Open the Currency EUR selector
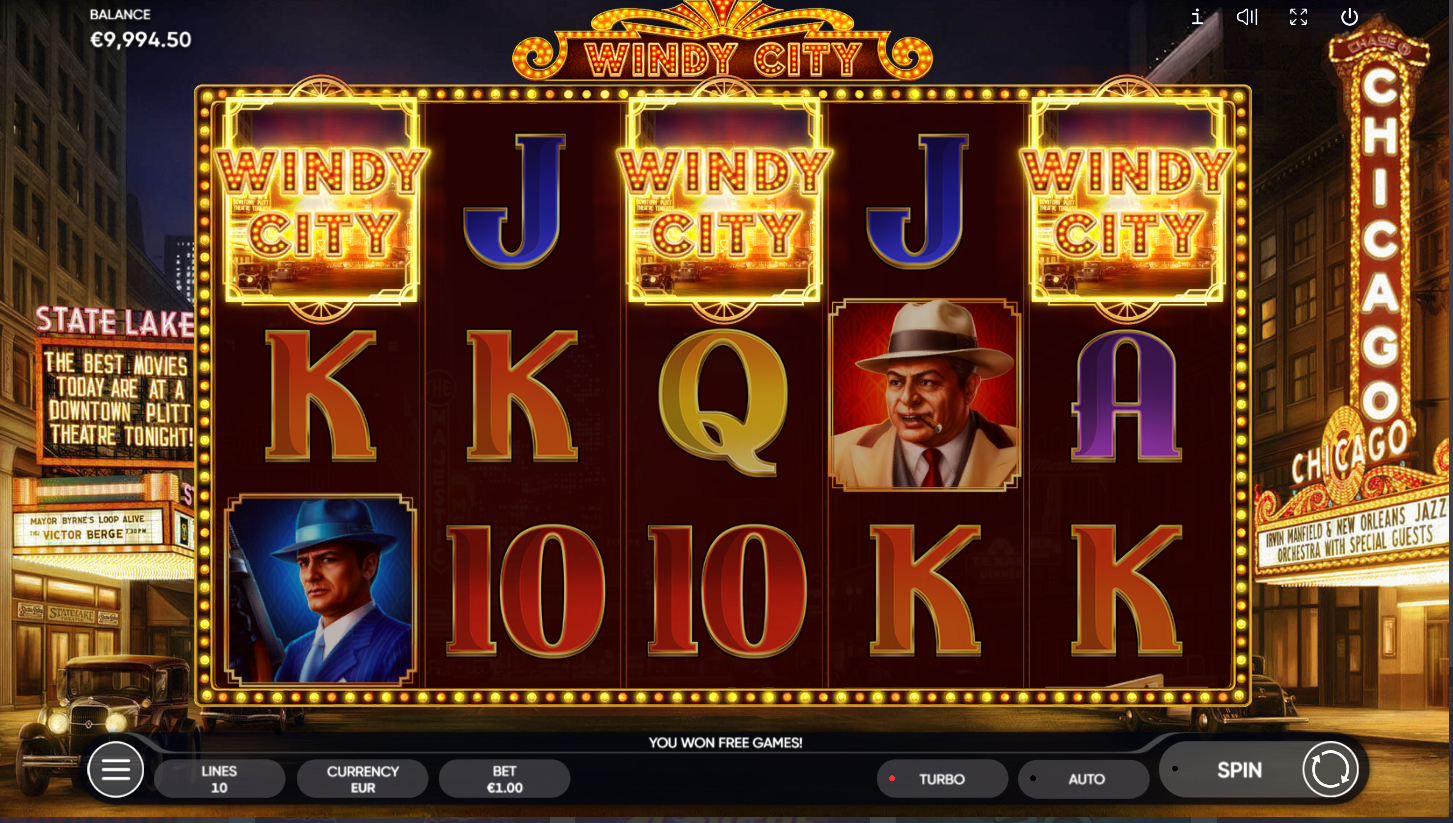1453x823 pixels. 363,779
